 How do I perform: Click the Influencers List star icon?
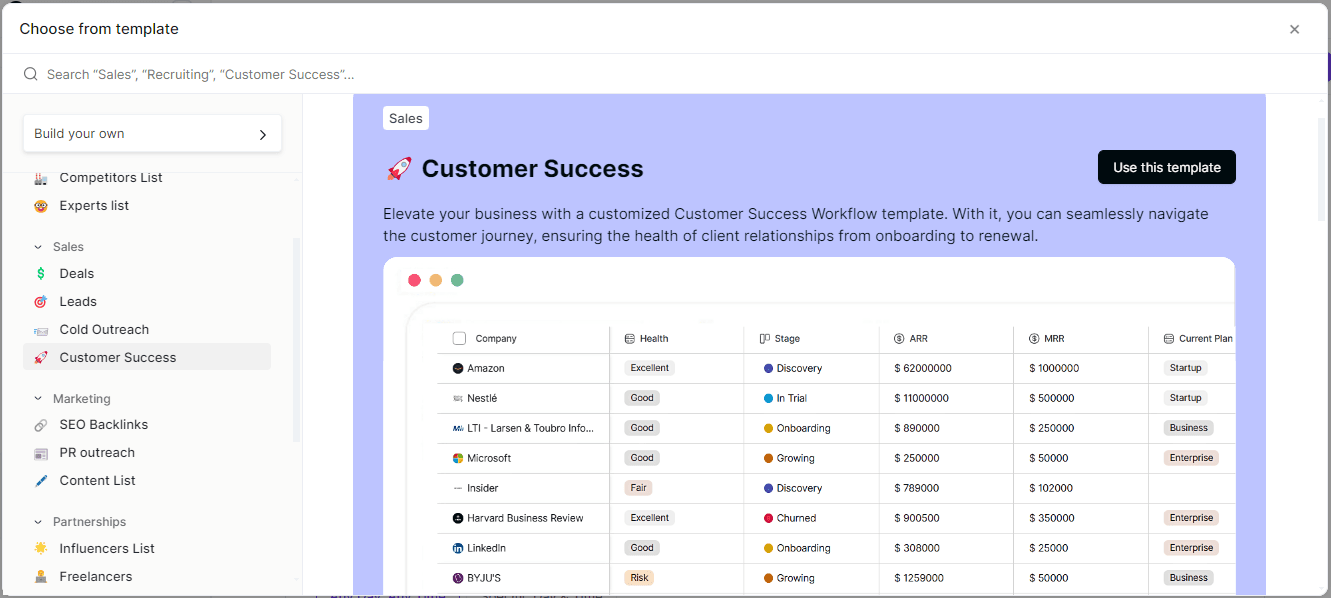[39, 548]
